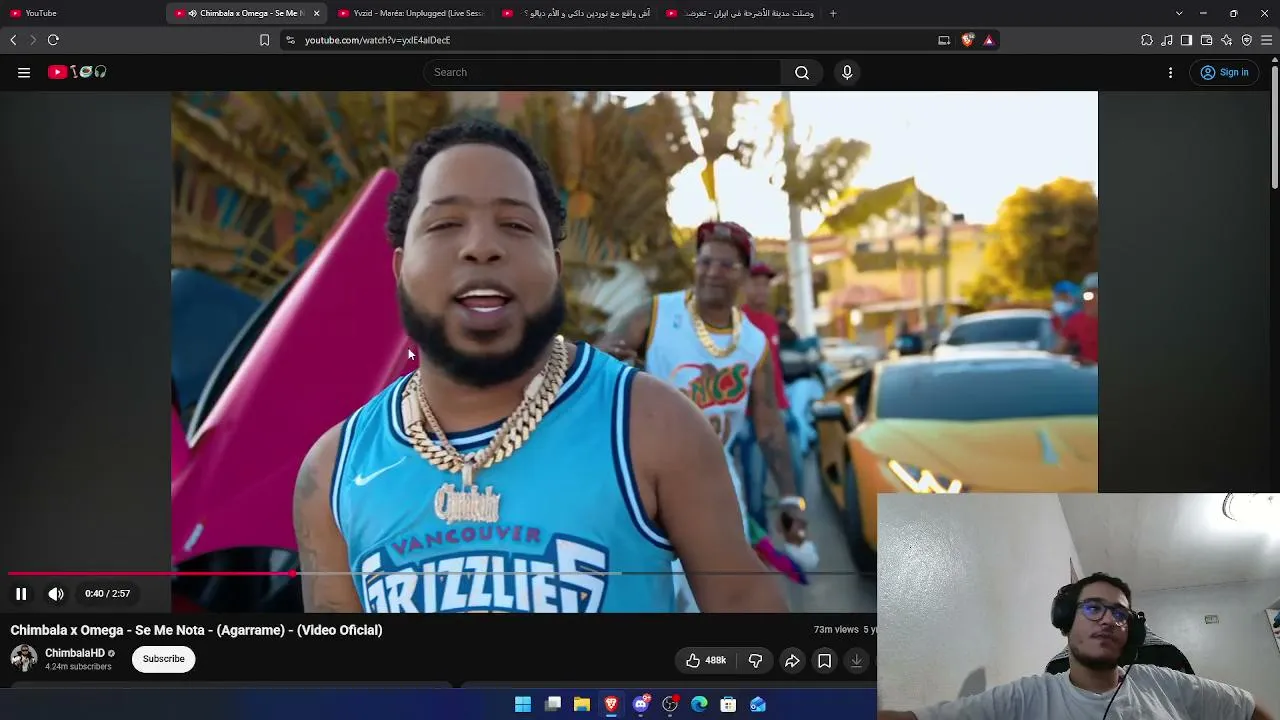
Task: Open the Brave browser taskbar icon
Action: [x=611, y=705]
